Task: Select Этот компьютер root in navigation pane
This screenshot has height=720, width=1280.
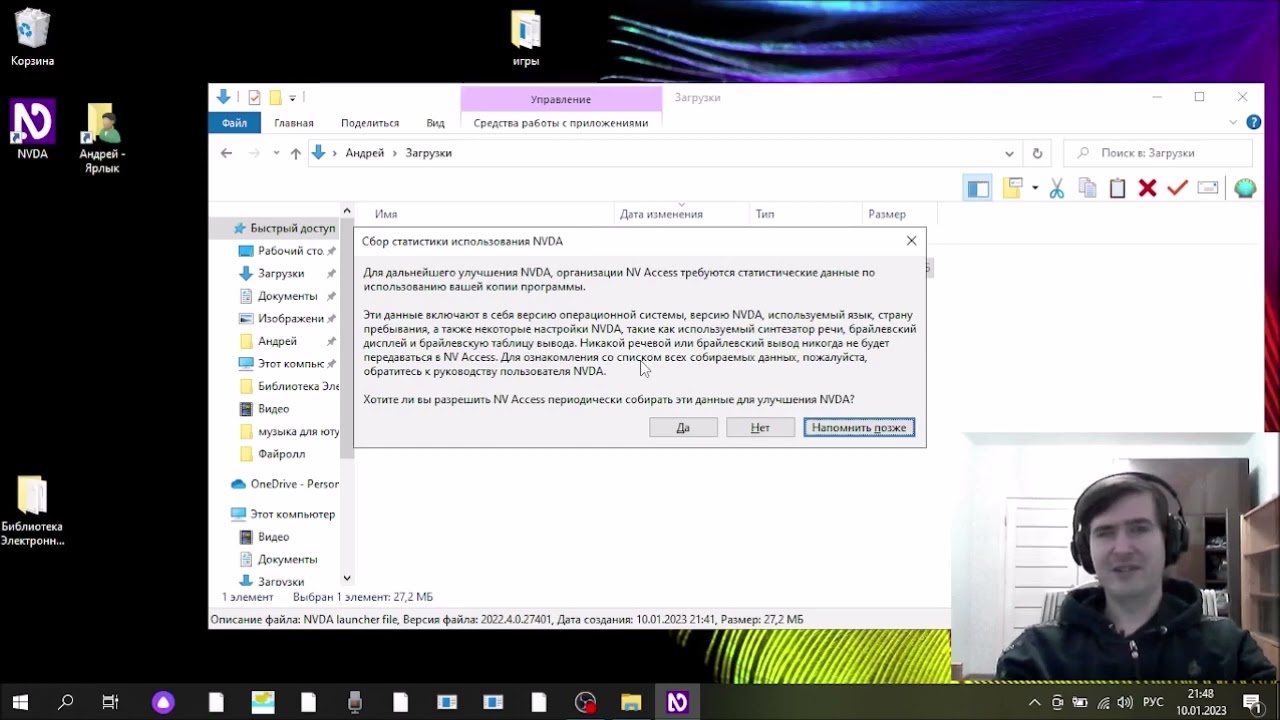Action: pyautogui.click(x=292, y=514)
